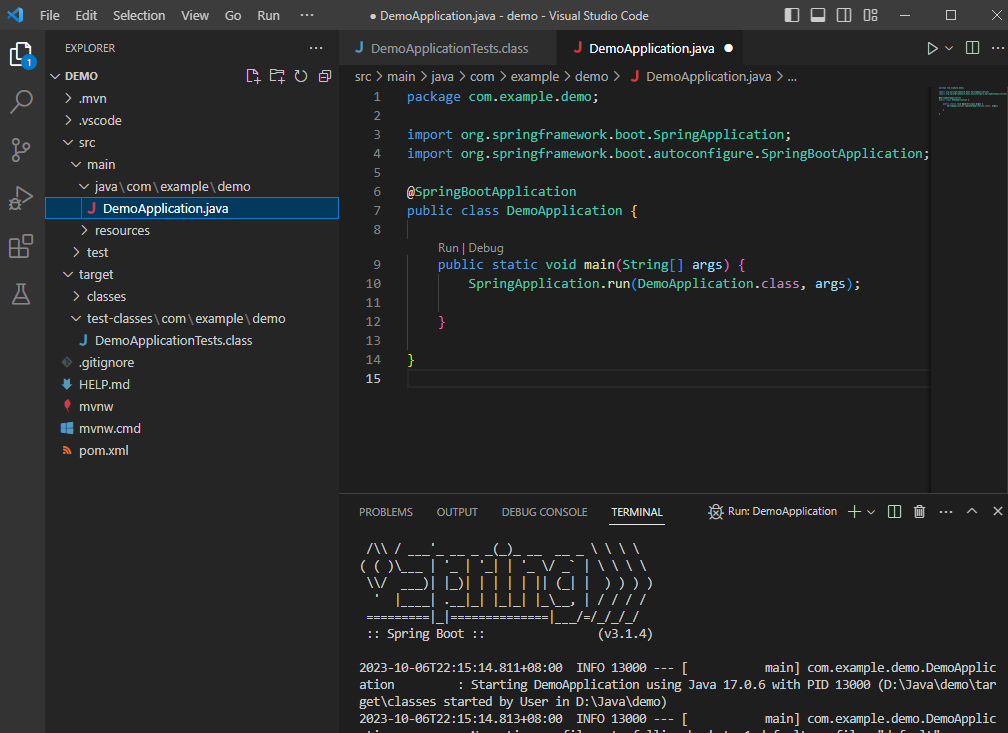Toggle the bottom panel layout button
Screen dimensions: 1008x733
point(818,16)
